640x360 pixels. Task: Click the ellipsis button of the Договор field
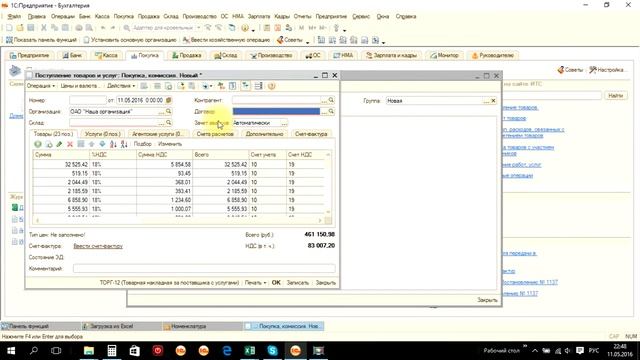point(324,111)
